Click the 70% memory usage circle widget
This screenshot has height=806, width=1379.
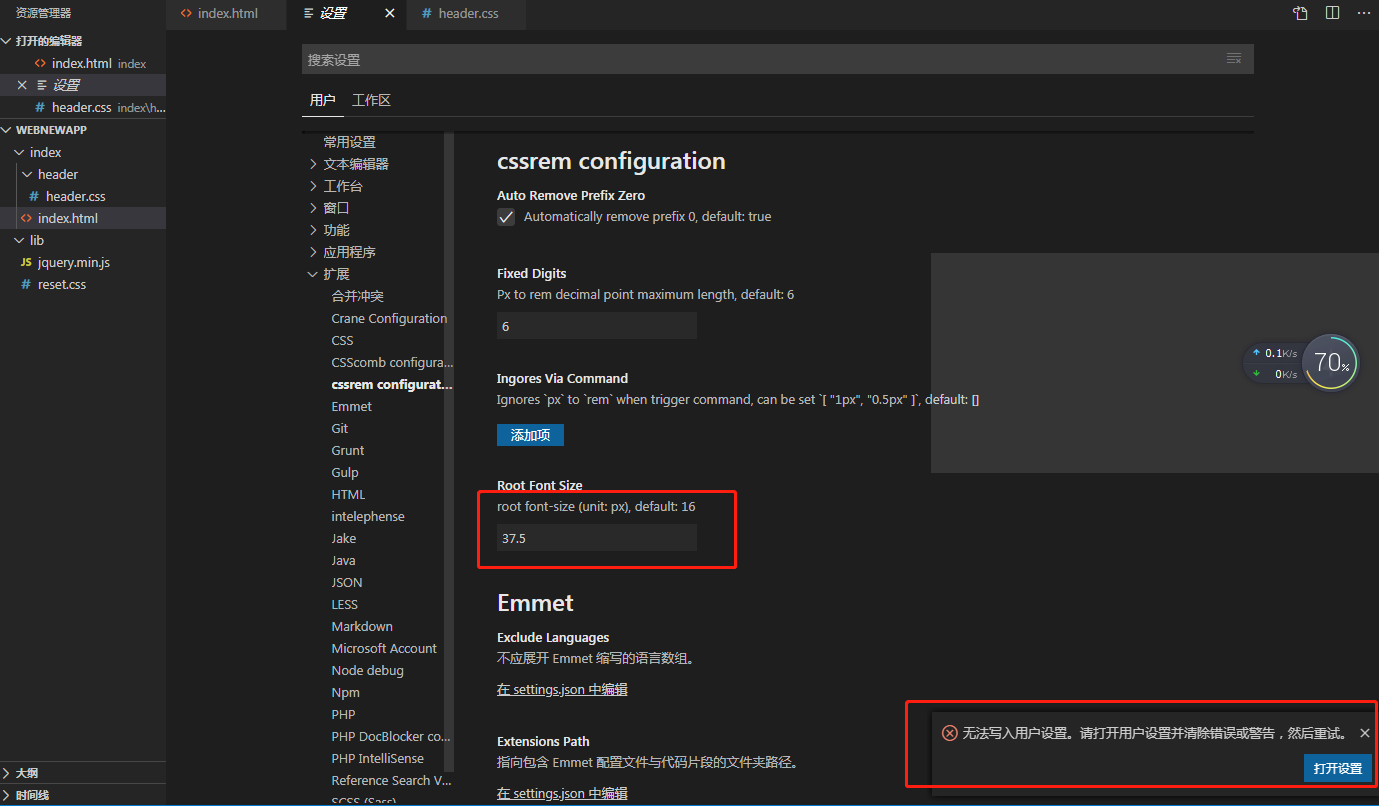[x=1331, y=362]
